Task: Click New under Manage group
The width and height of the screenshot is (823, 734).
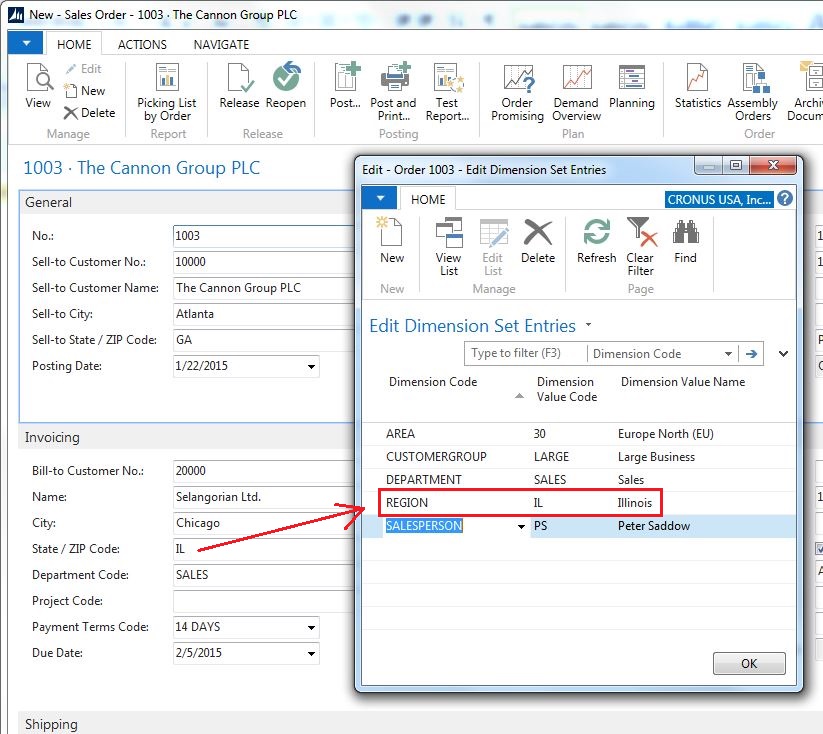Action: tap(85, 91)
